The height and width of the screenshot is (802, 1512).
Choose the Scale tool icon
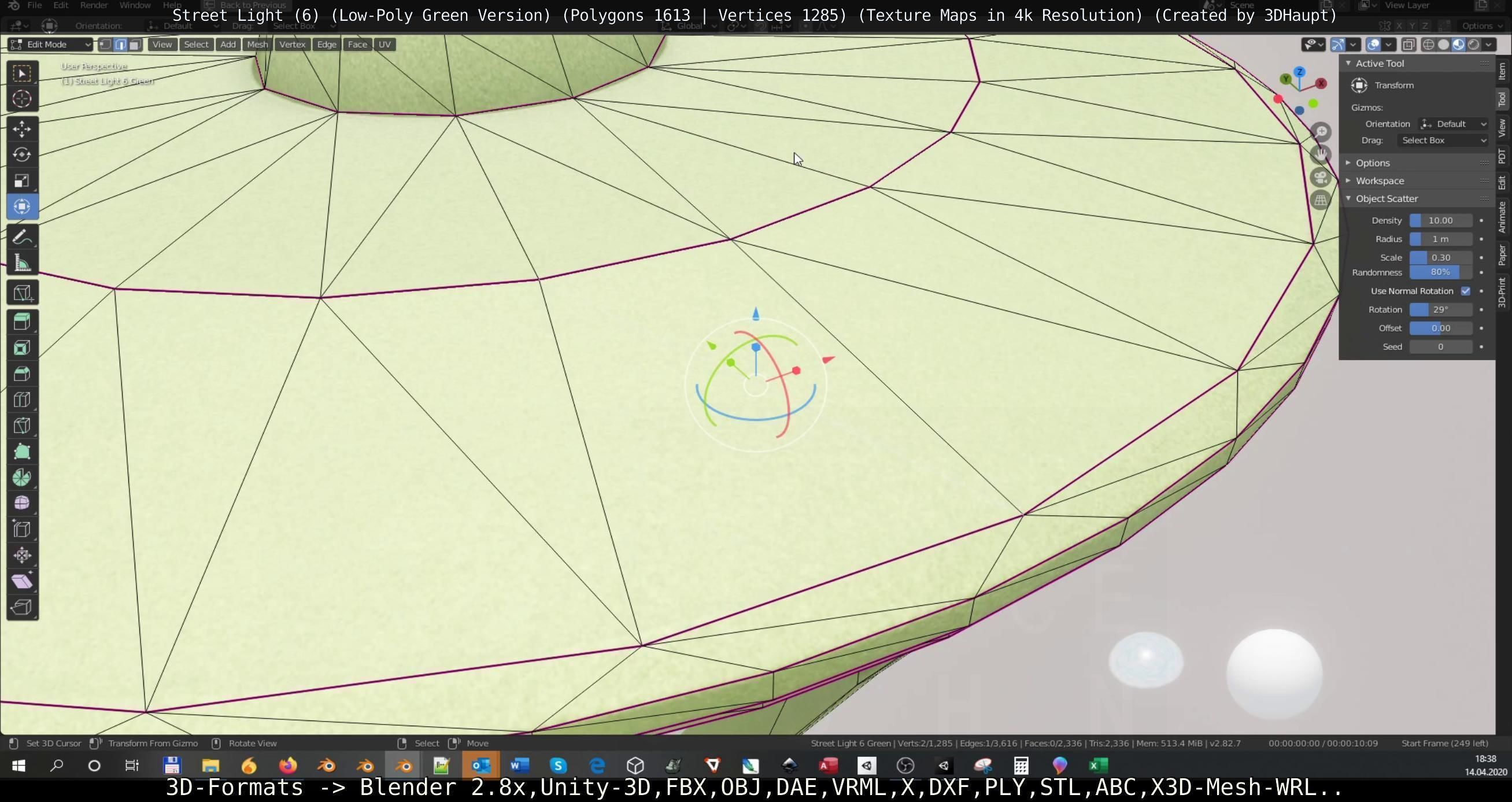[22, 180]
